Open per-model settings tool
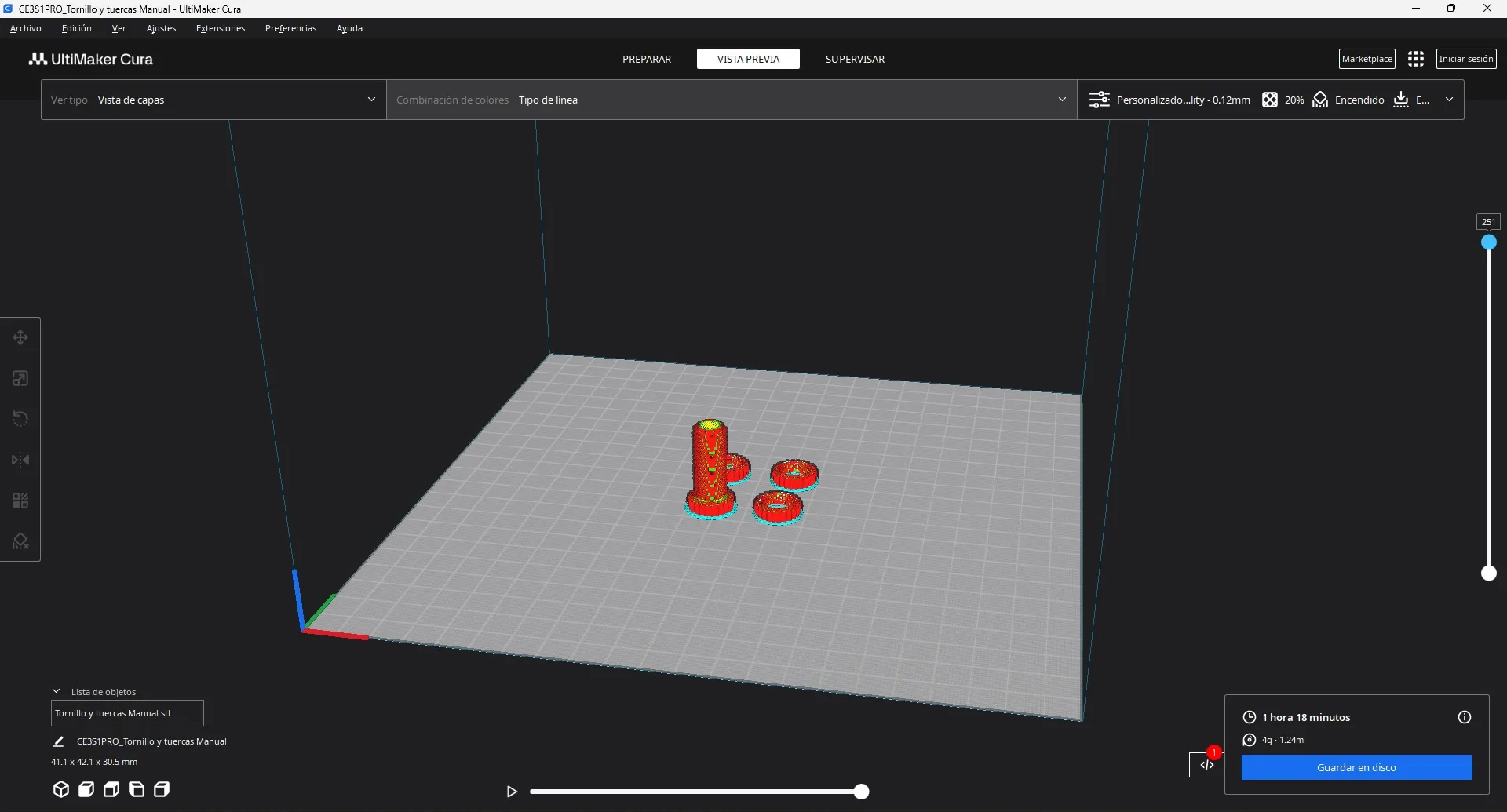This screenshot has width=1507, height=812. pos(20,501)
